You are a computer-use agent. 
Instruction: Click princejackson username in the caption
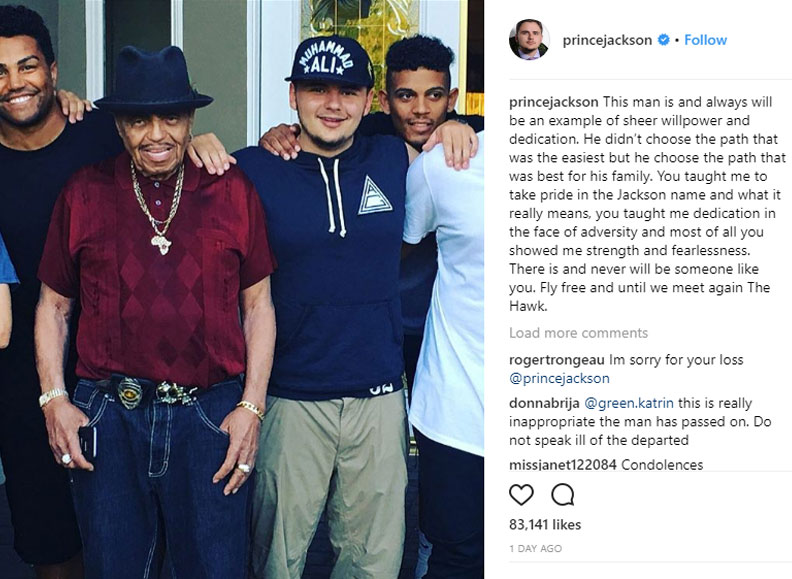click(554, 102)
